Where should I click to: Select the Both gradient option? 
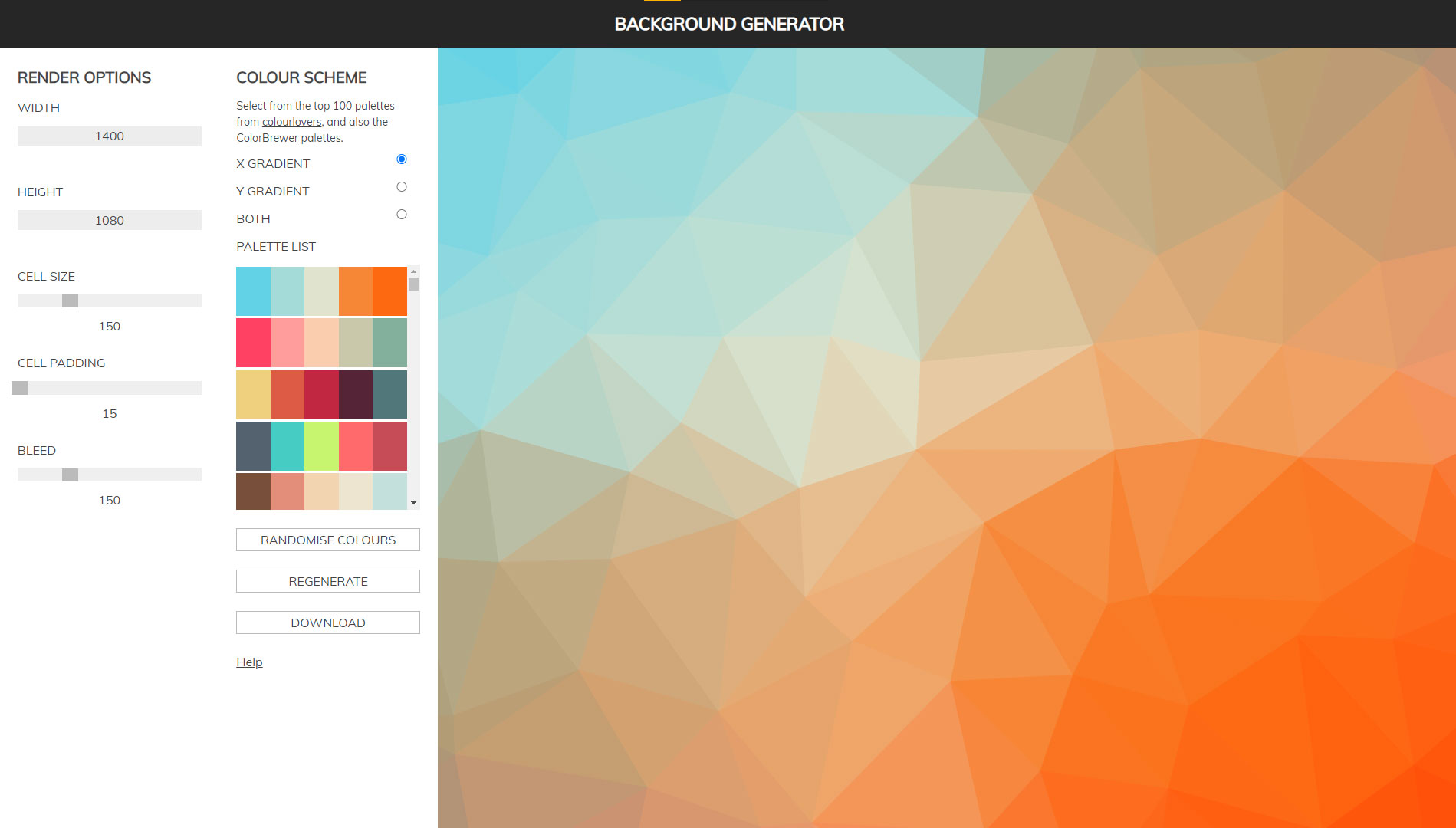click(x=402, y=214)
